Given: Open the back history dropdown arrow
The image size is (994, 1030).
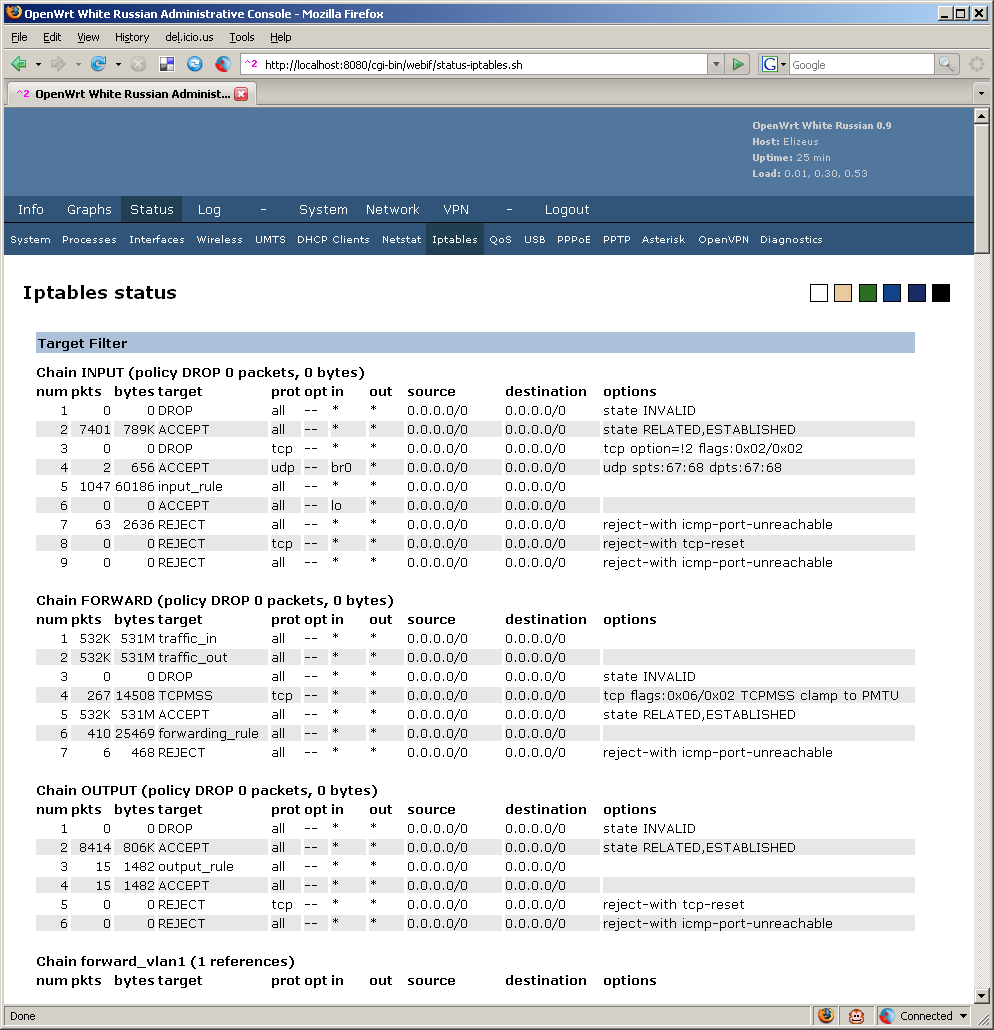Looking at the screenshot, I should [38, 64].
